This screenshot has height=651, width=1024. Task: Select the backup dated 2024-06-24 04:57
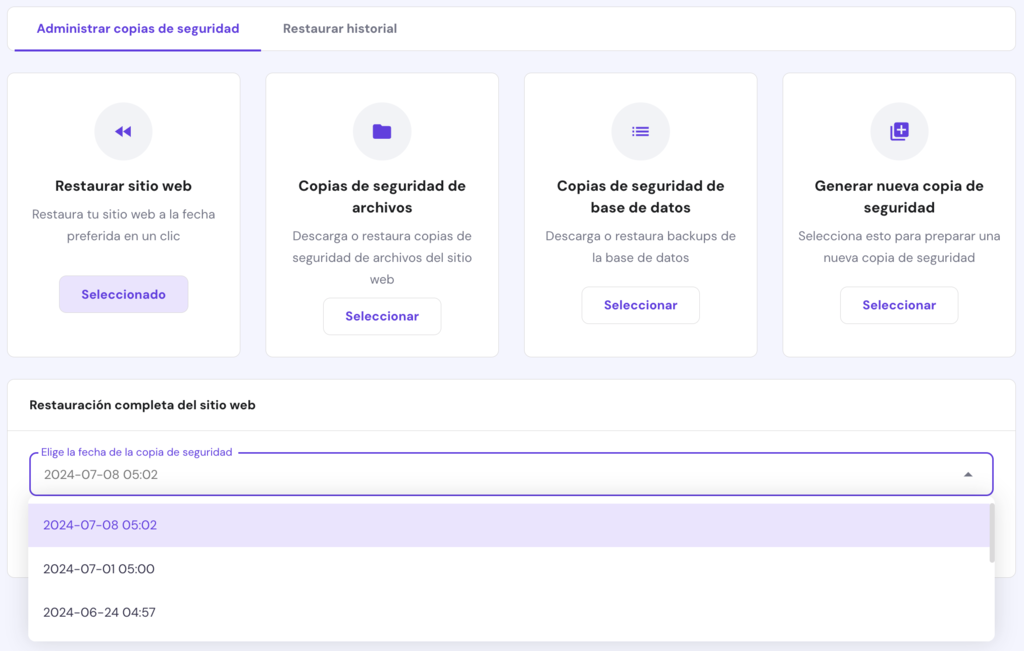click(x=97, y=611)
